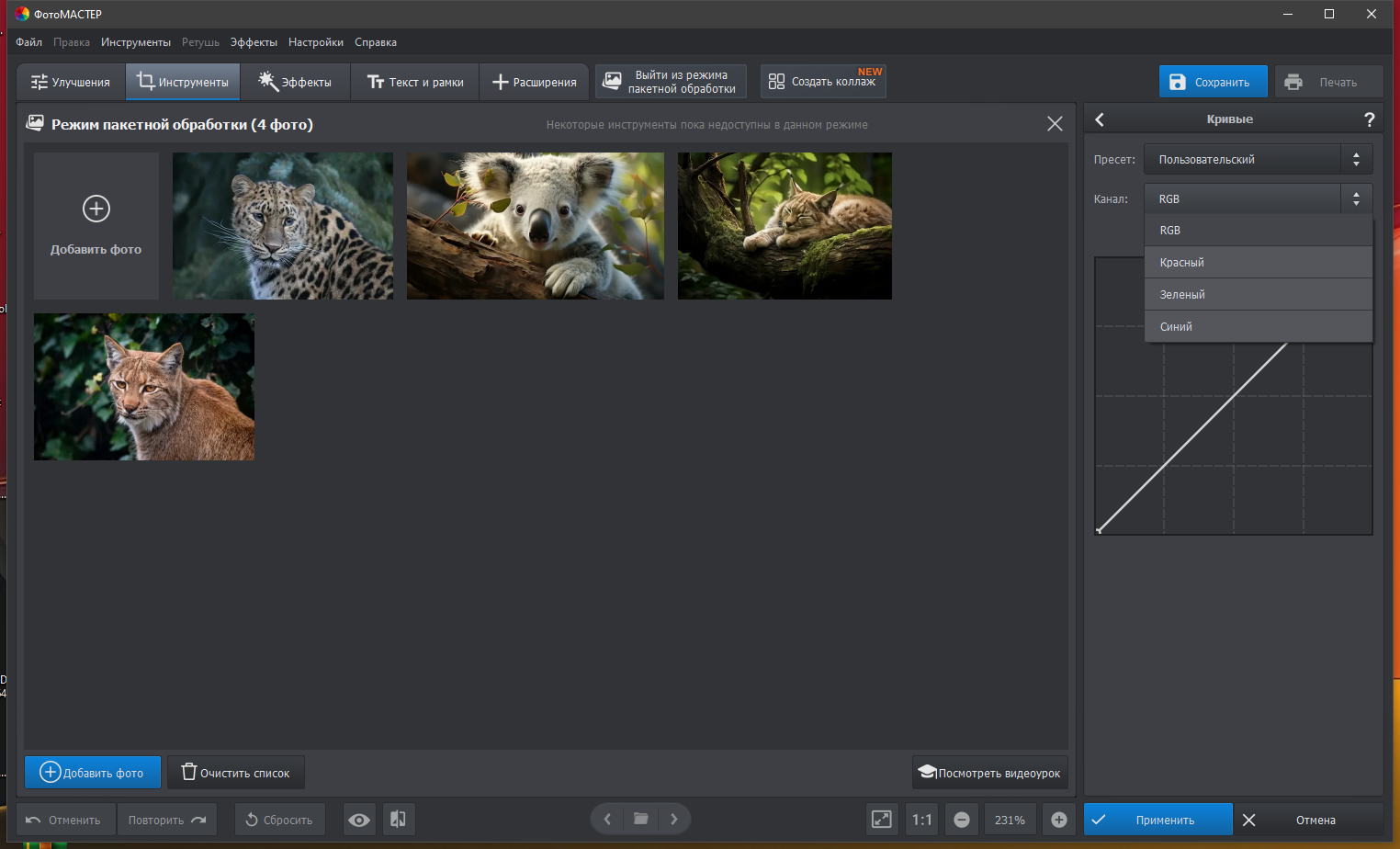Screen dimensions: 1400x849
Task: Click the fit-to-screen expand icon
Action: 881,820
